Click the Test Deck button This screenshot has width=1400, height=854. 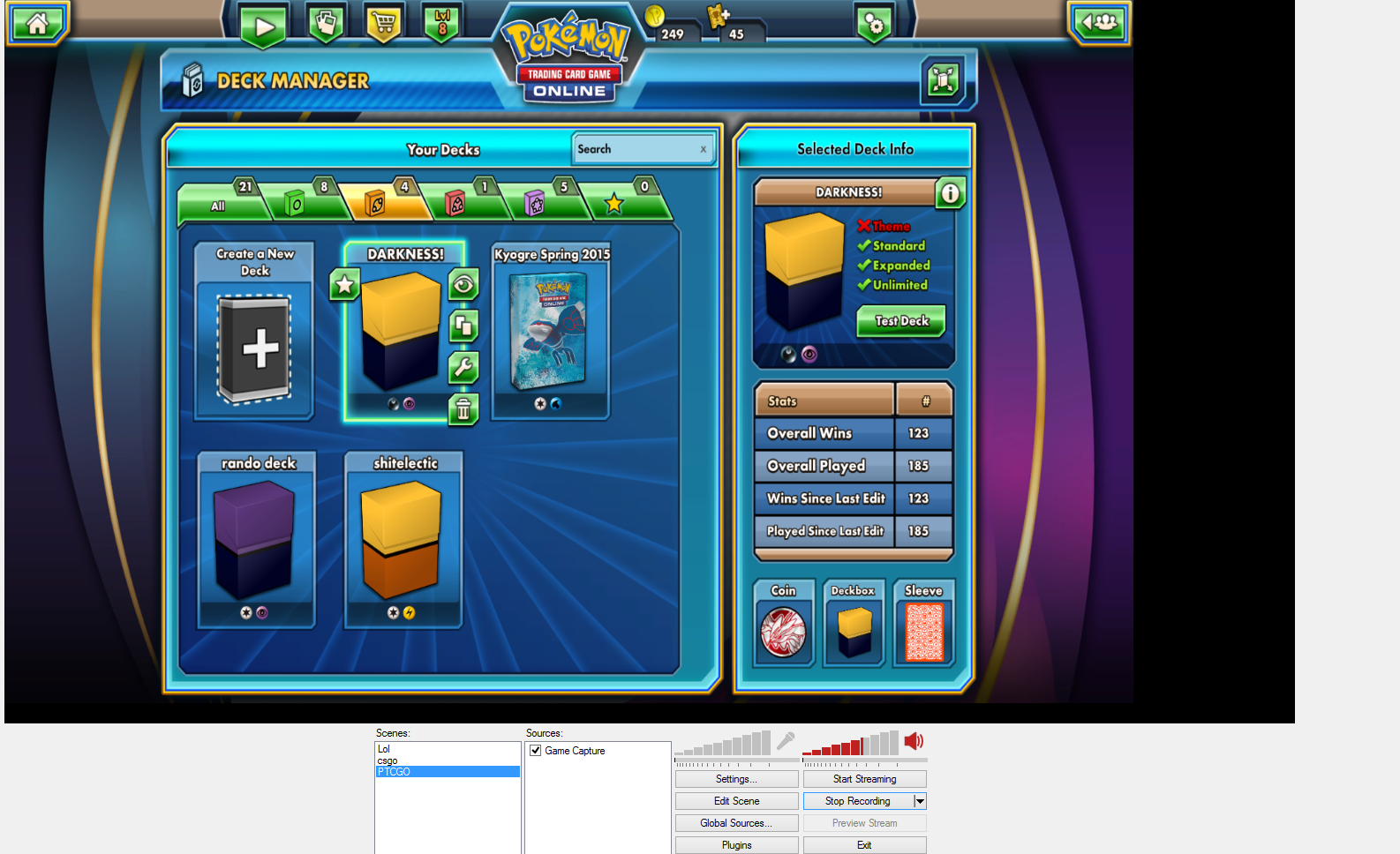pos(901,321)
